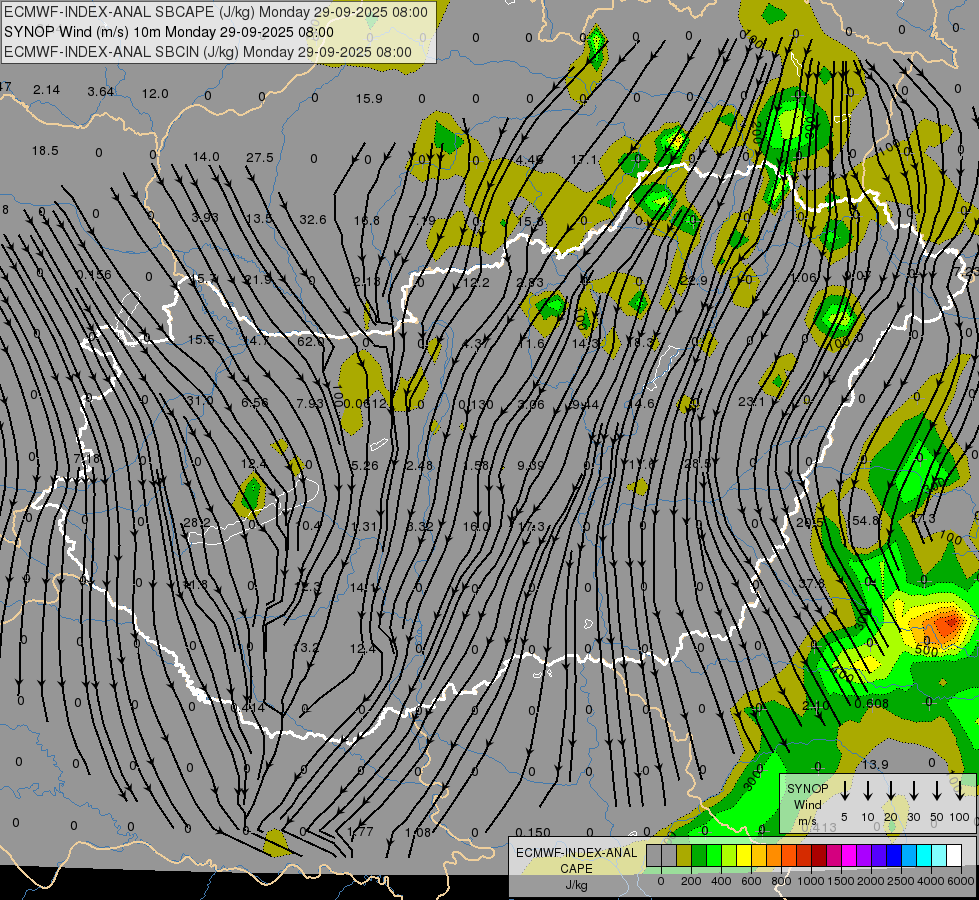Click the 'J/kg' unit label in legend

coord(576,885)
